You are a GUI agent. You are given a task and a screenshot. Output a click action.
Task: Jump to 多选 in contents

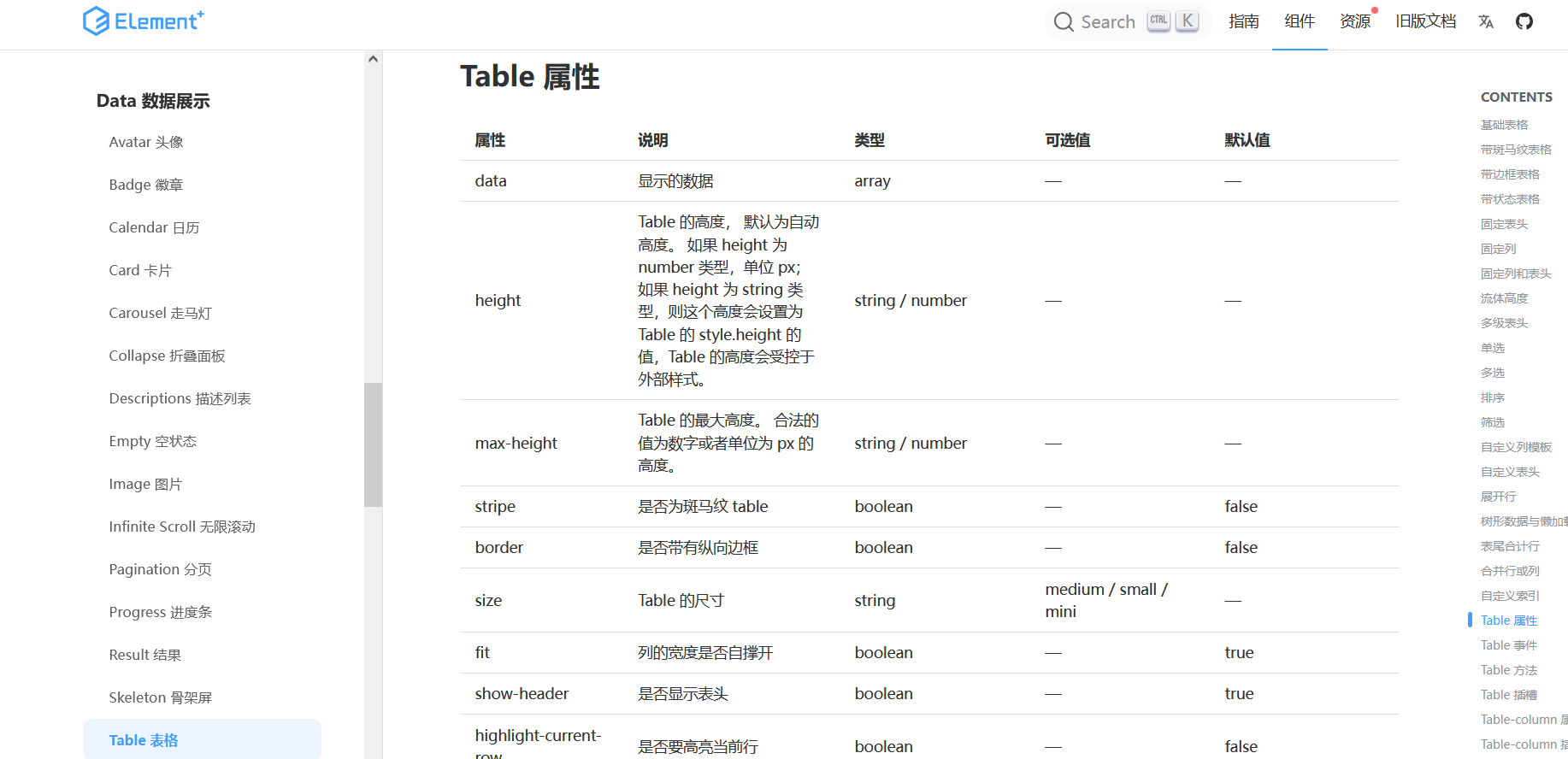pos(1493,373)
